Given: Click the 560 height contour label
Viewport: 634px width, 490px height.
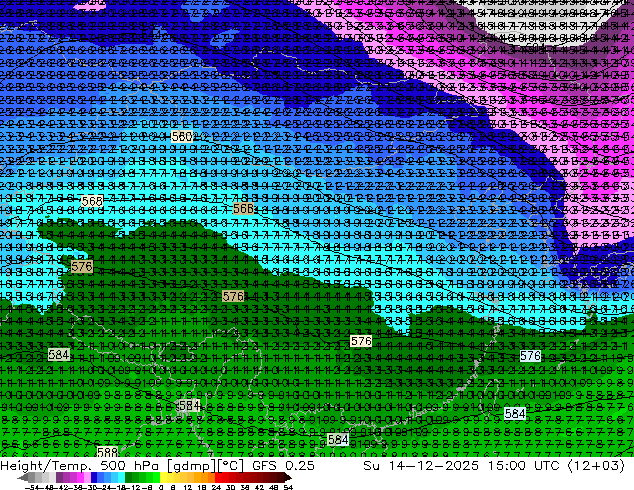Looking at the screenshot, I should click(182, 137).
